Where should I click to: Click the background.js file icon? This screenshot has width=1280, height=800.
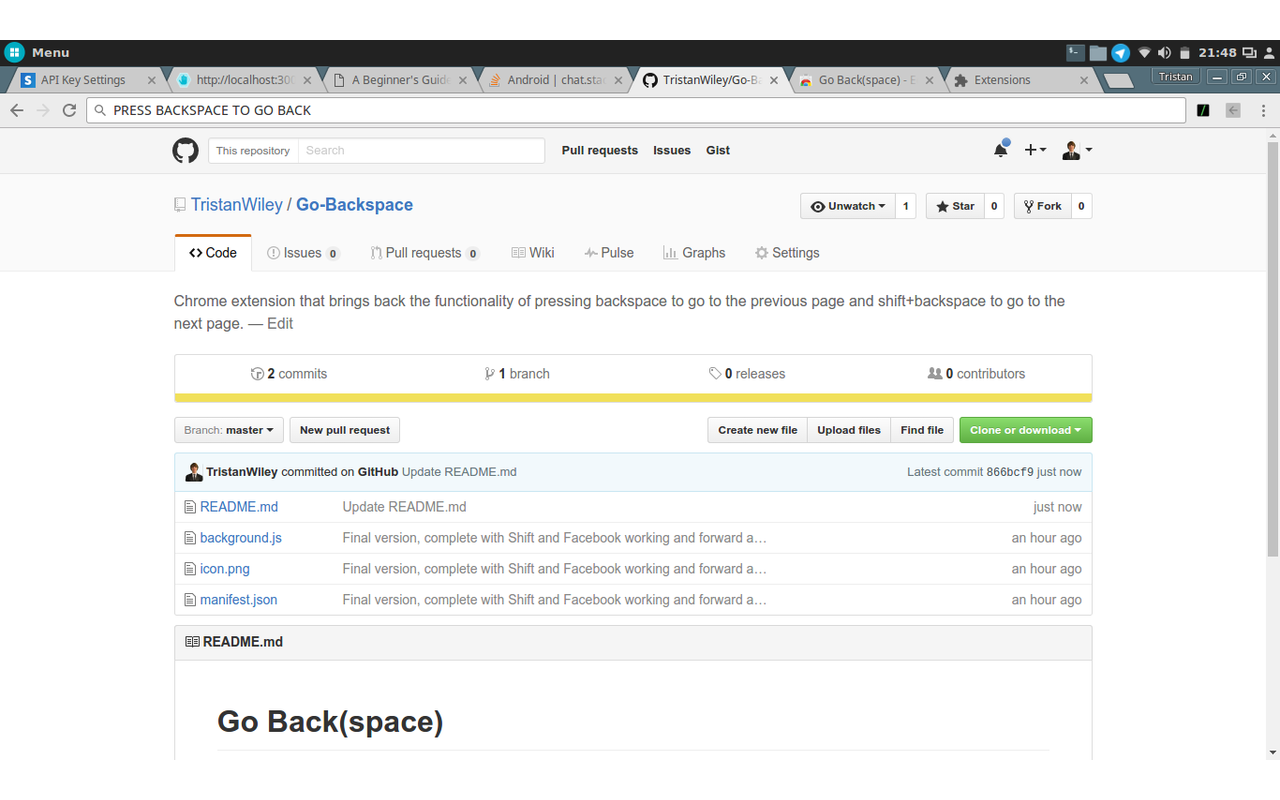190,538
